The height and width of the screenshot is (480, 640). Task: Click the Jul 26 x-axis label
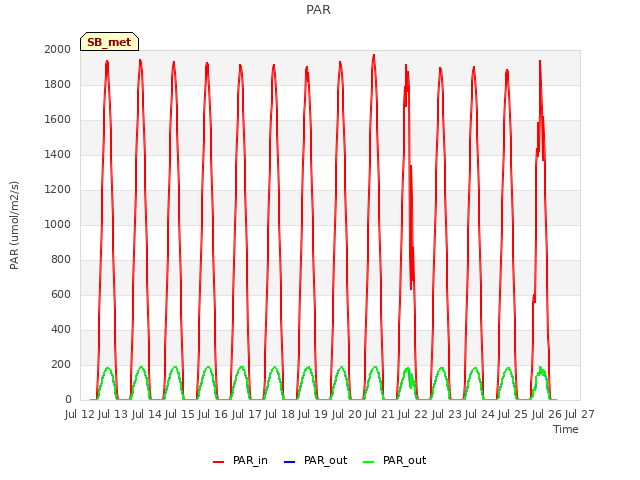pyautogui.click(x=546, y=414)
